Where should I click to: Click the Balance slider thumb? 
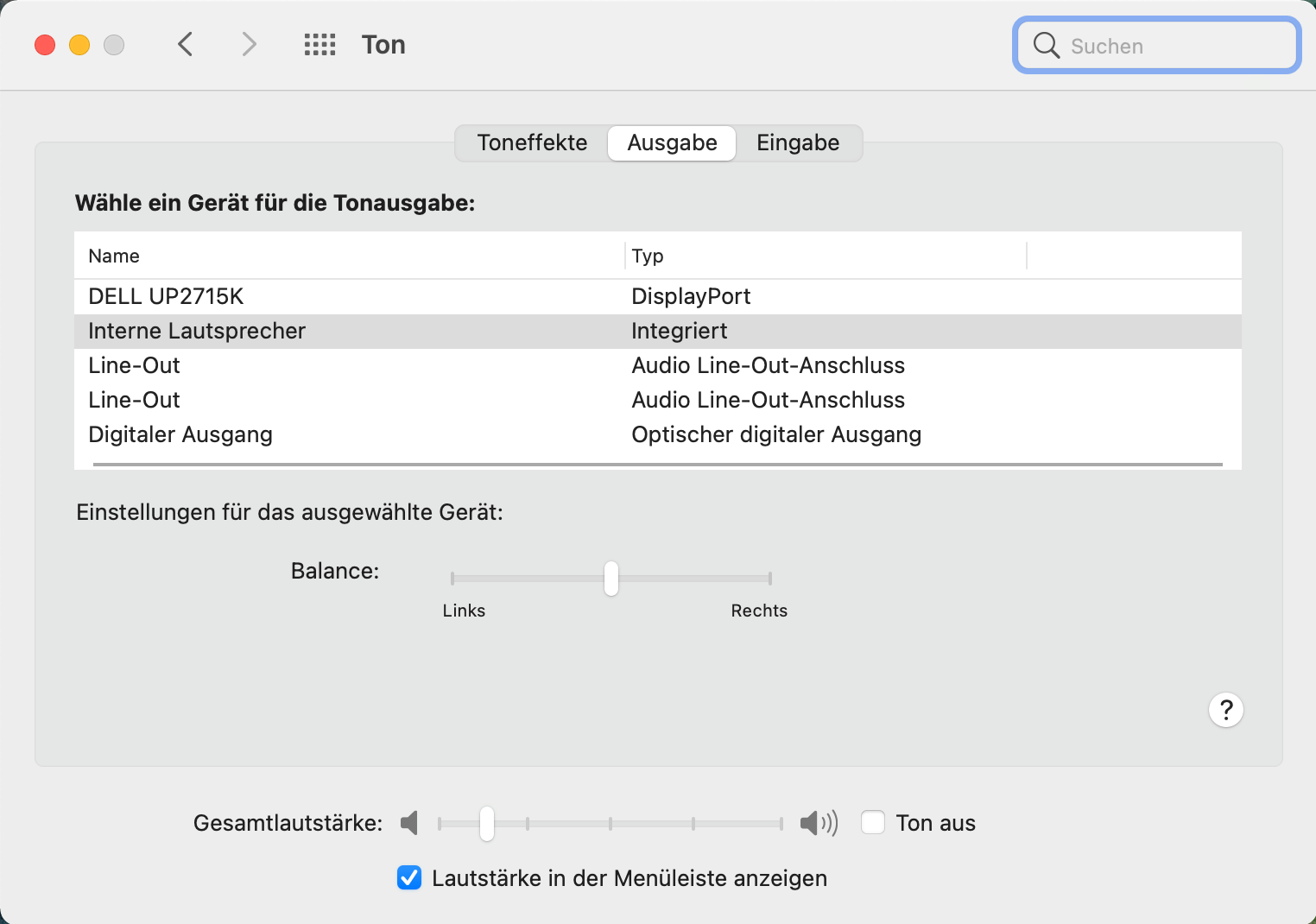click(x=611, y=579)
